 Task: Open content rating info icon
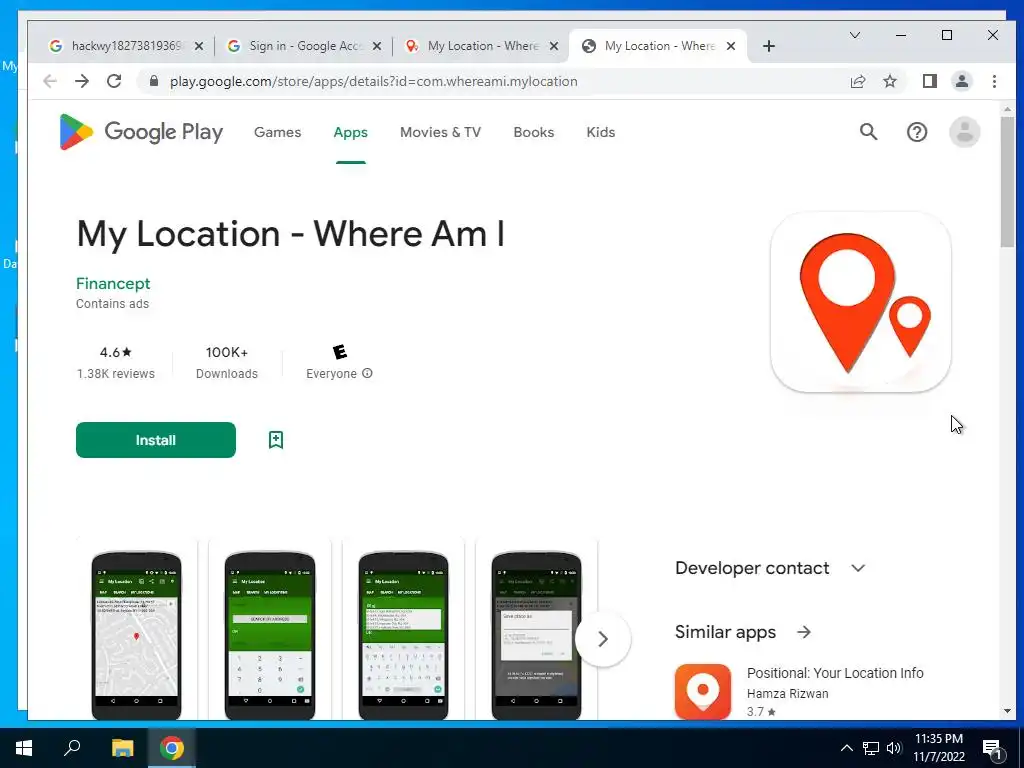[367, 373]
